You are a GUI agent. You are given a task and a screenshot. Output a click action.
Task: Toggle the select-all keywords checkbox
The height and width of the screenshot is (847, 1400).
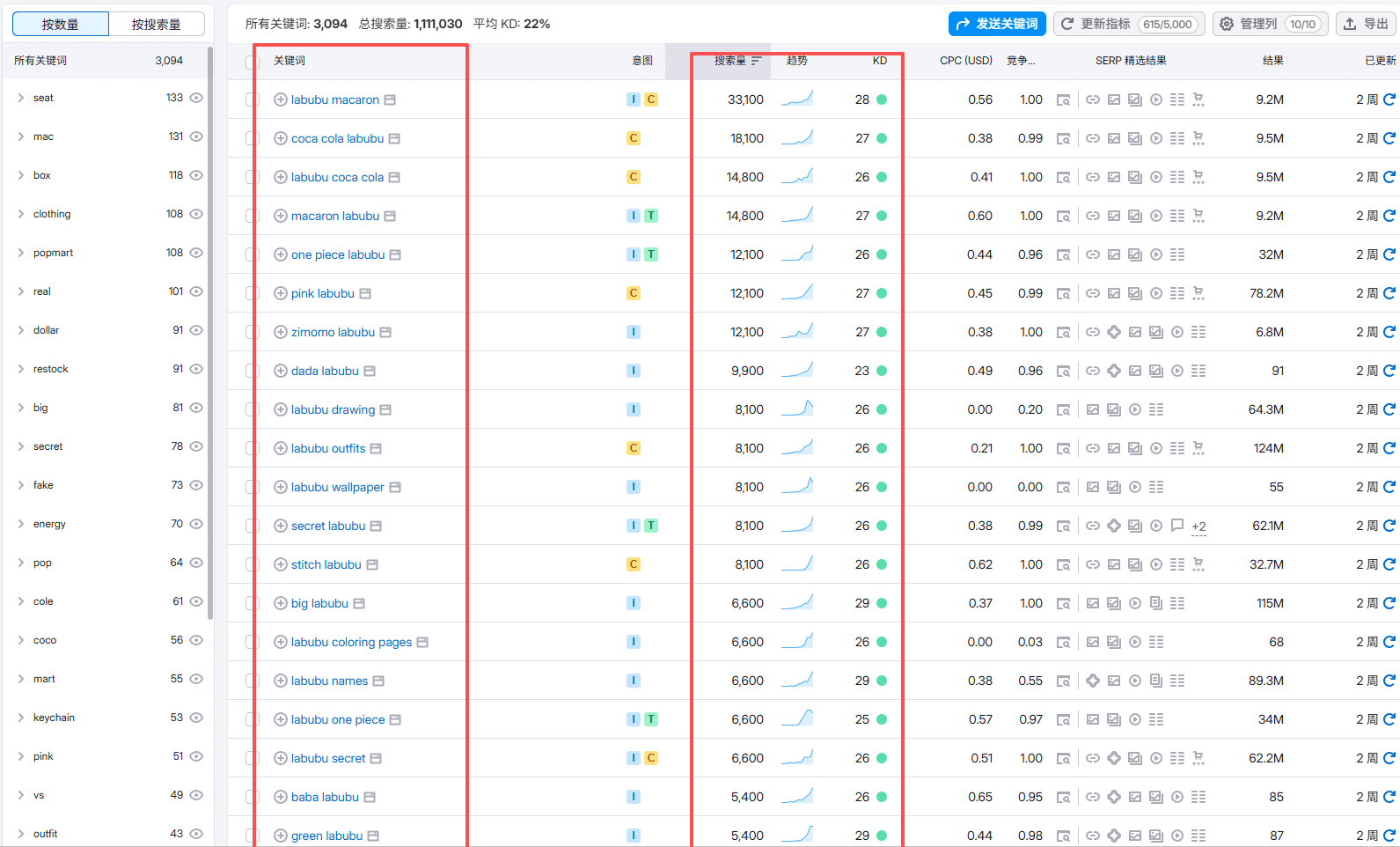253,62
